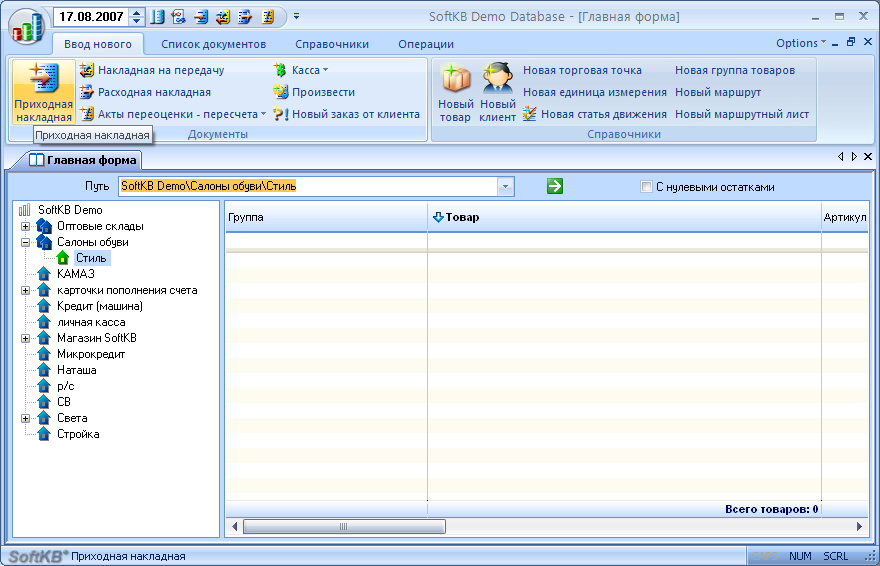Select личная касса in the tree
The height and width of the screenshot is (566, 880).
[x=91, y=322]
